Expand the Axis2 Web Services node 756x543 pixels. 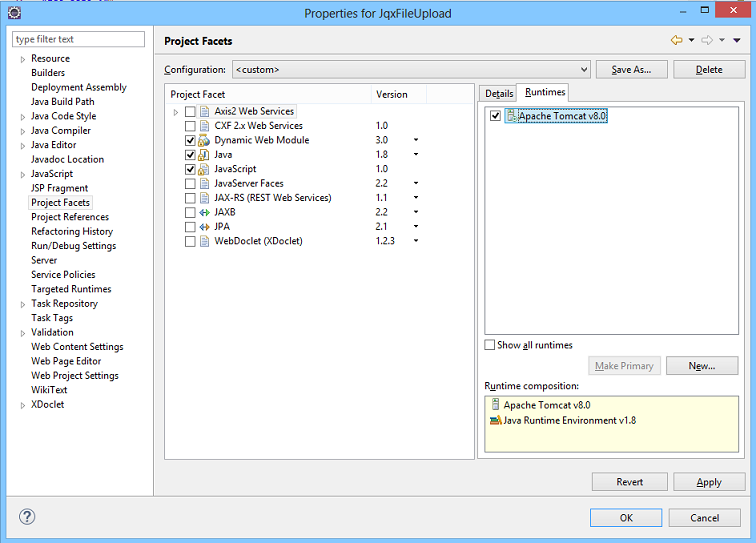pyautogui.click(x=176, y=112)
